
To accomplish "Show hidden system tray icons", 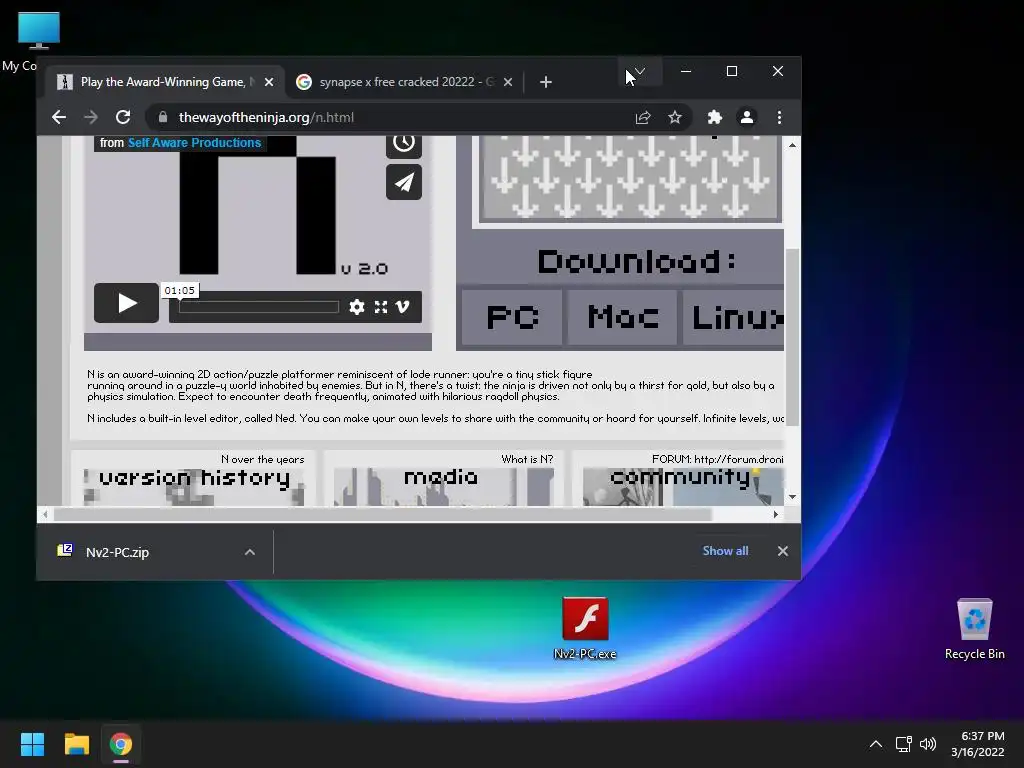I will [876, 744].
